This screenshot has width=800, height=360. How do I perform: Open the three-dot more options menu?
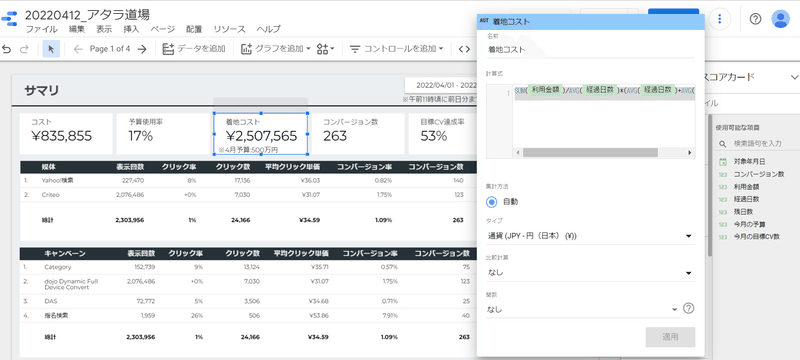click(x=719, y=19)
